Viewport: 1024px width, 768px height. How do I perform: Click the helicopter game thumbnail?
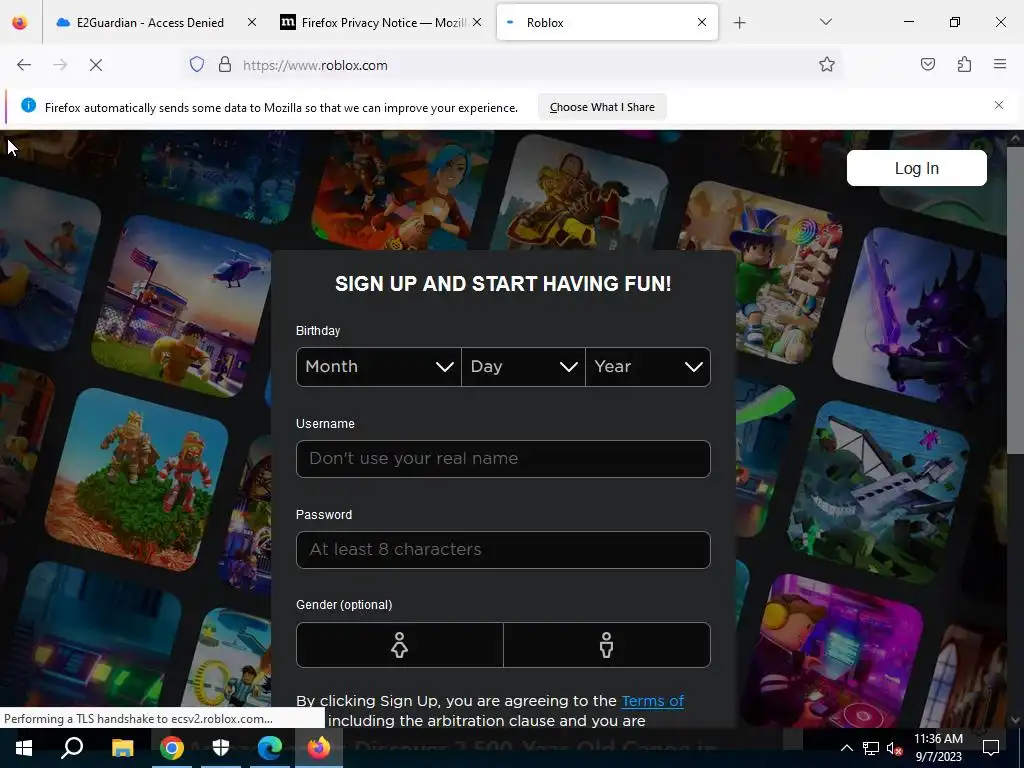184,307
